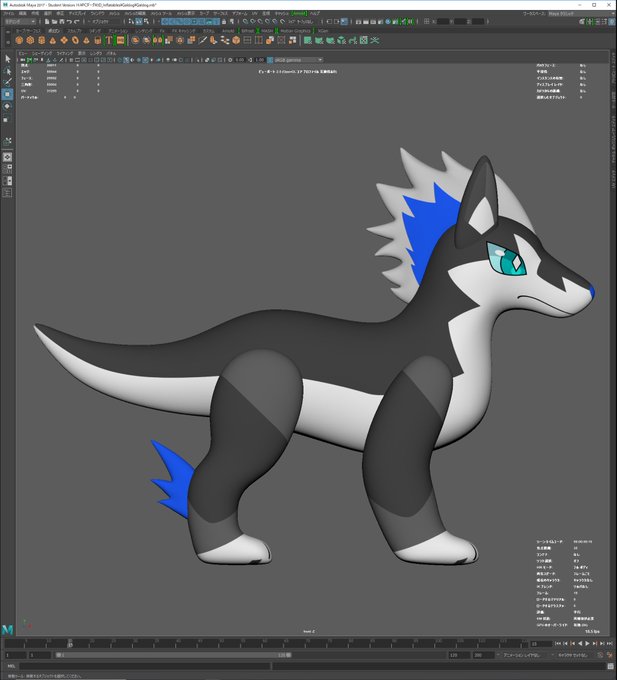Switch to the XGen shelf tab
Viewport: 617px width, 680px height.
tap(323, 31)
